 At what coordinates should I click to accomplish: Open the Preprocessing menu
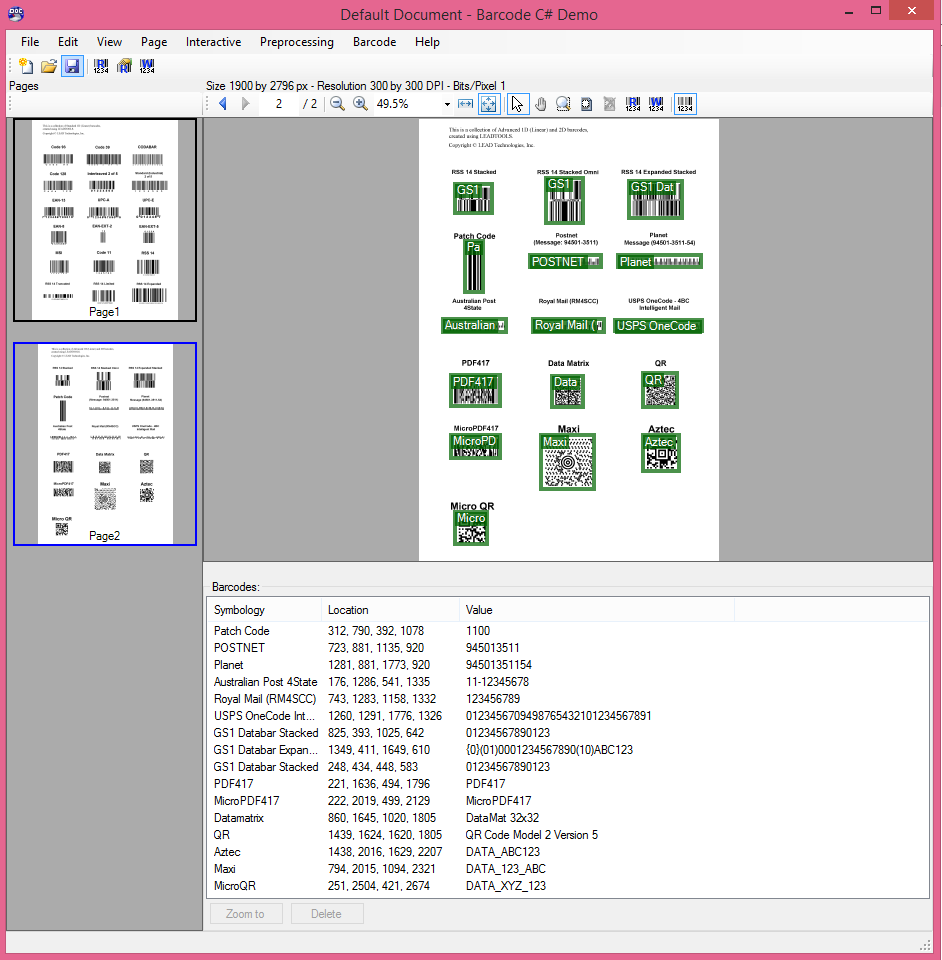[x=296, y=42]
